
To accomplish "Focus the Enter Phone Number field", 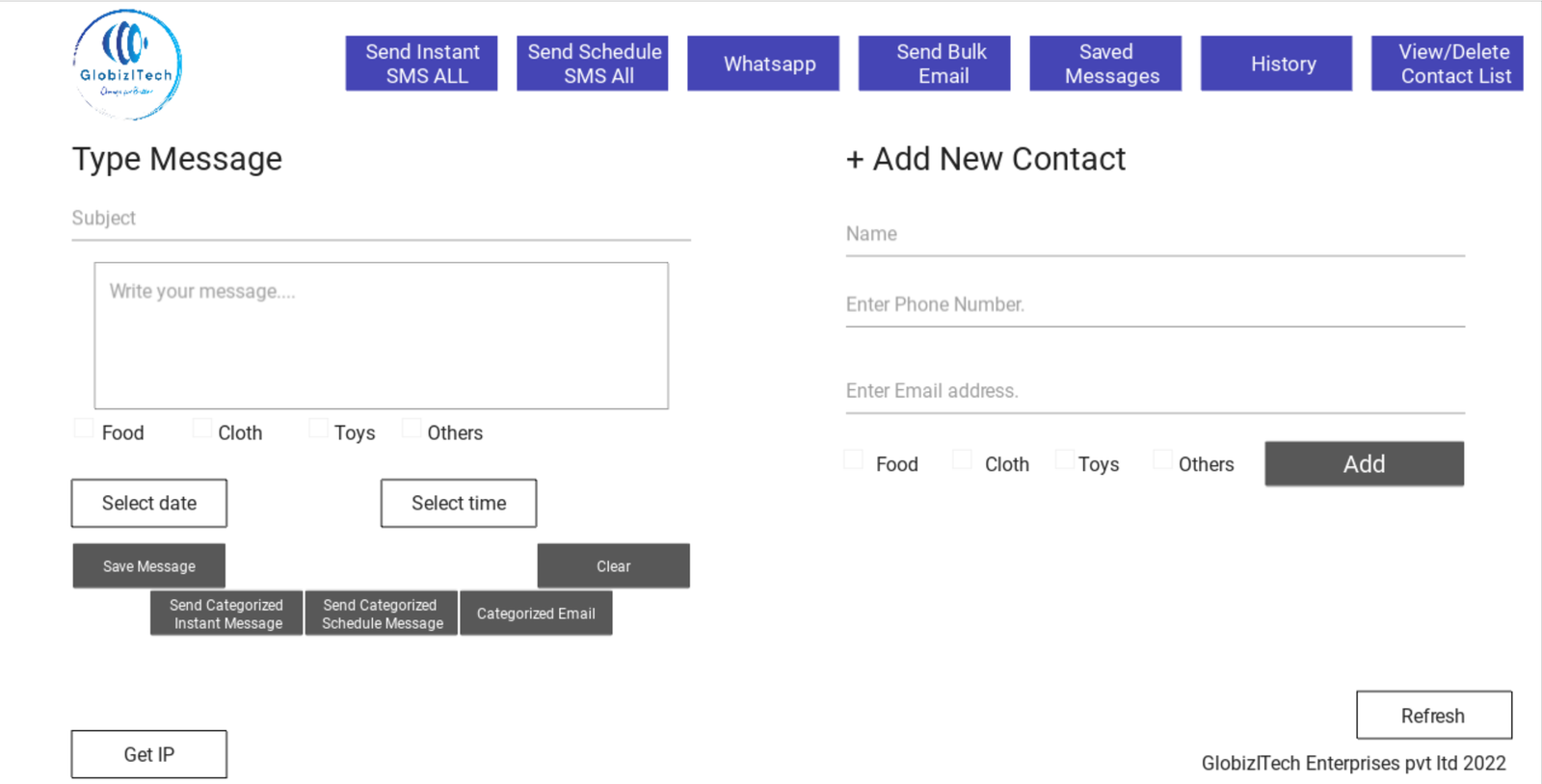I will point(1155,305).
